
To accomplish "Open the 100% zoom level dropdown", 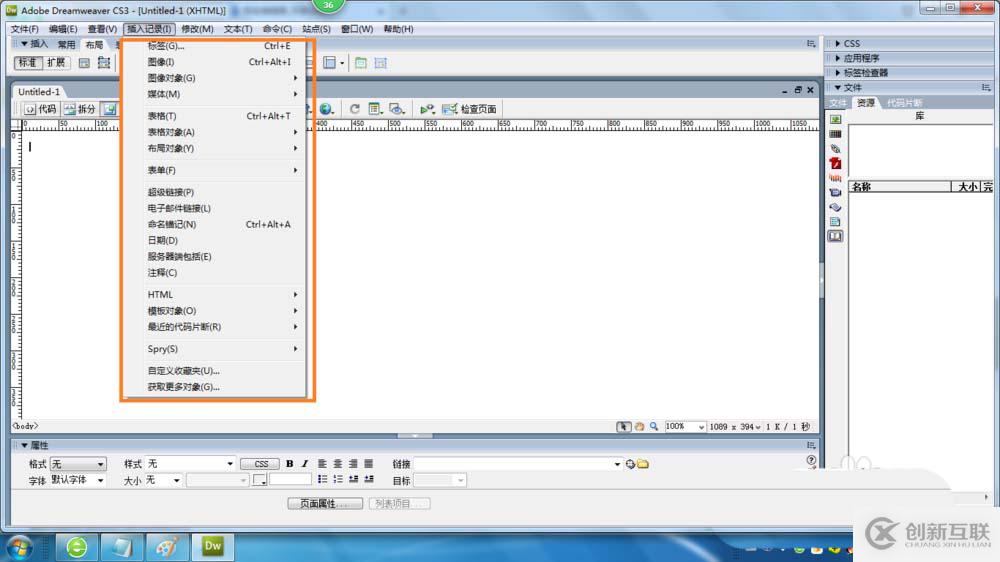I will [x=684, y=427].
